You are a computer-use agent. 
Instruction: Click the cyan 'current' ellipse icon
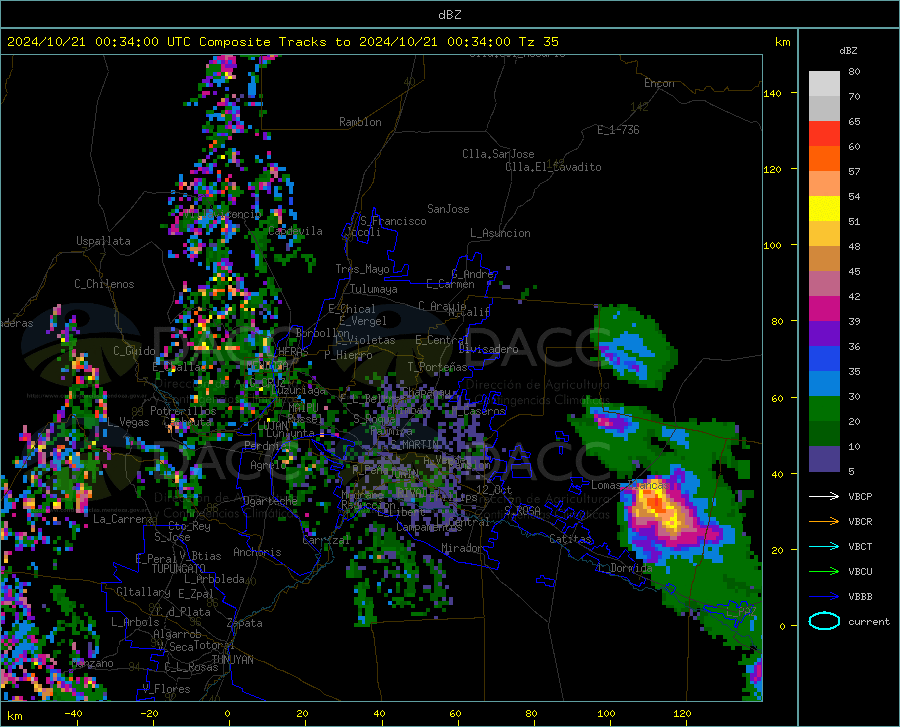[824, 621]
